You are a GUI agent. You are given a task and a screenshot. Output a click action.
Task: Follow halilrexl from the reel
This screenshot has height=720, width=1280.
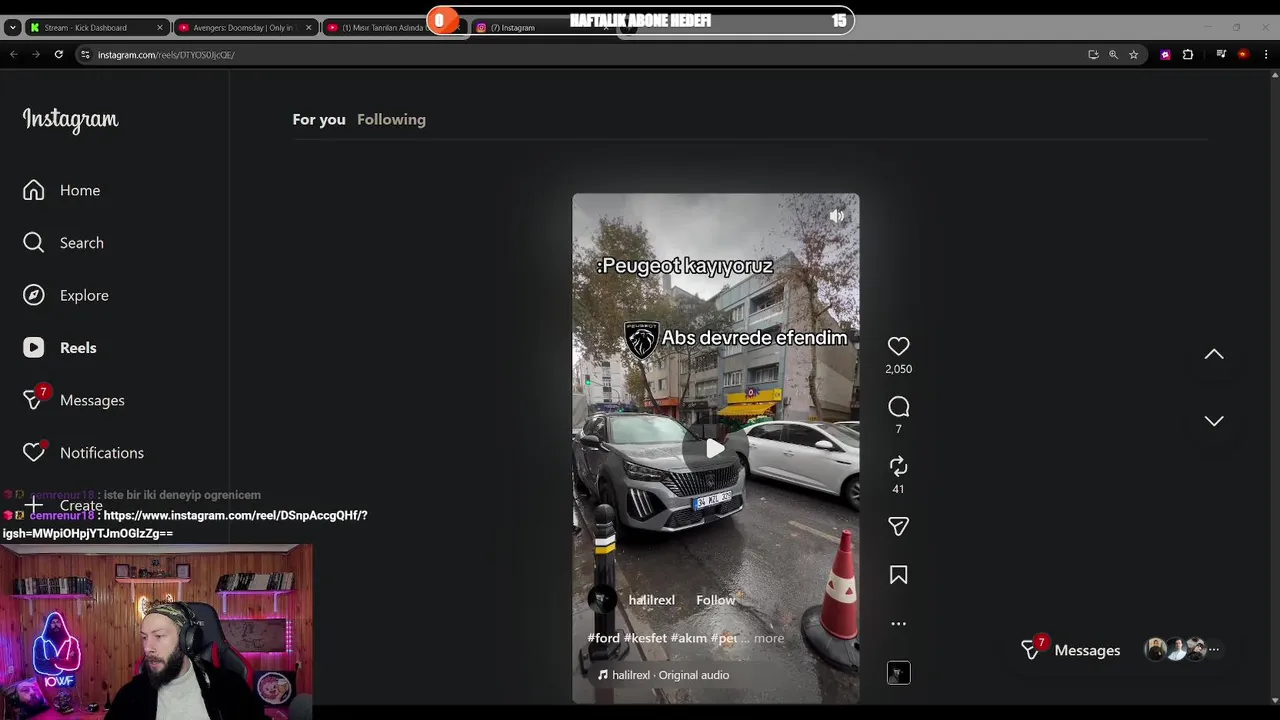click(x=715, y=600)
